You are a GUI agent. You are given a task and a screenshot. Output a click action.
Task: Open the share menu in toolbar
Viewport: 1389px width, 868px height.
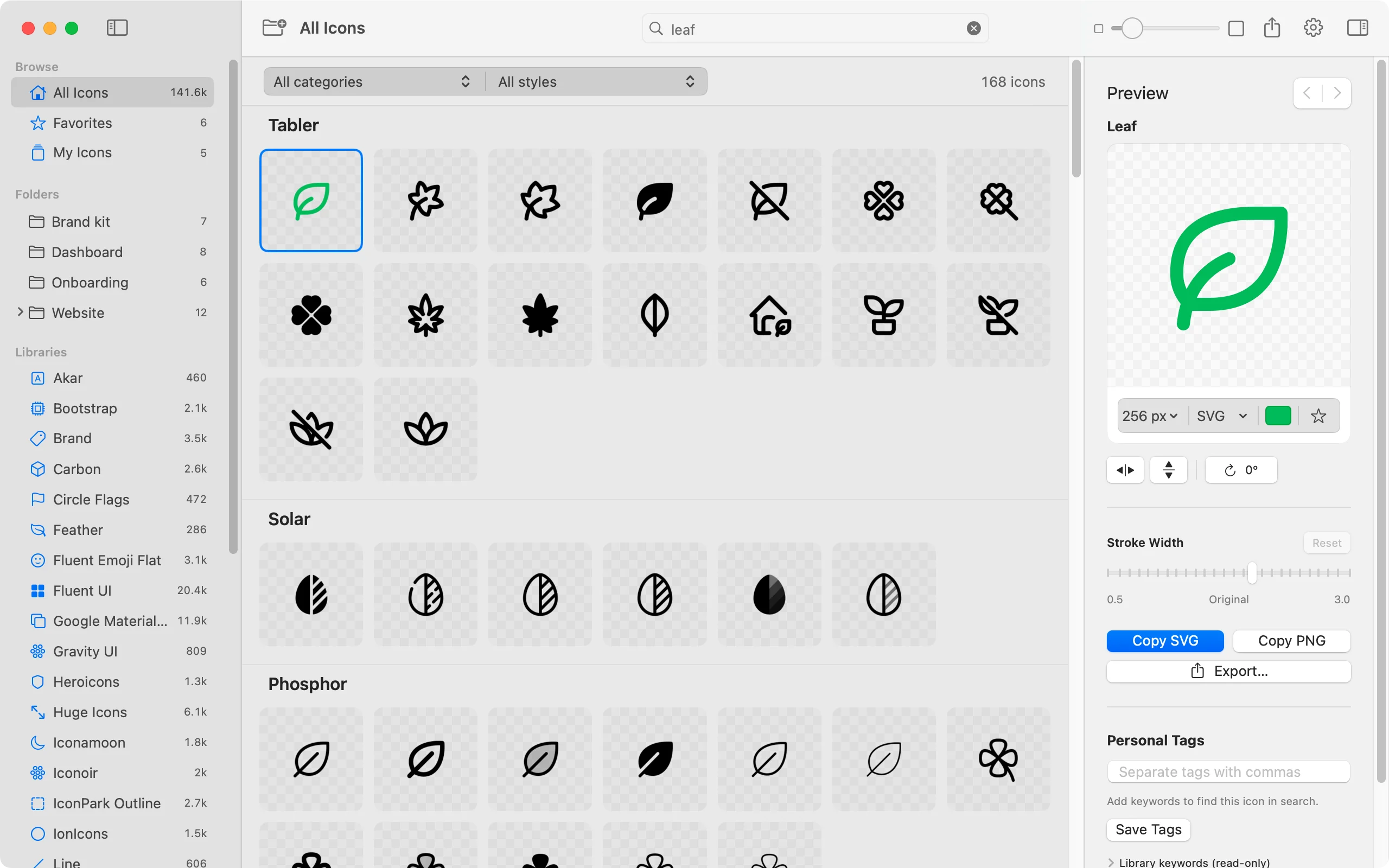pyautogui.click(x=1272, y=28)
